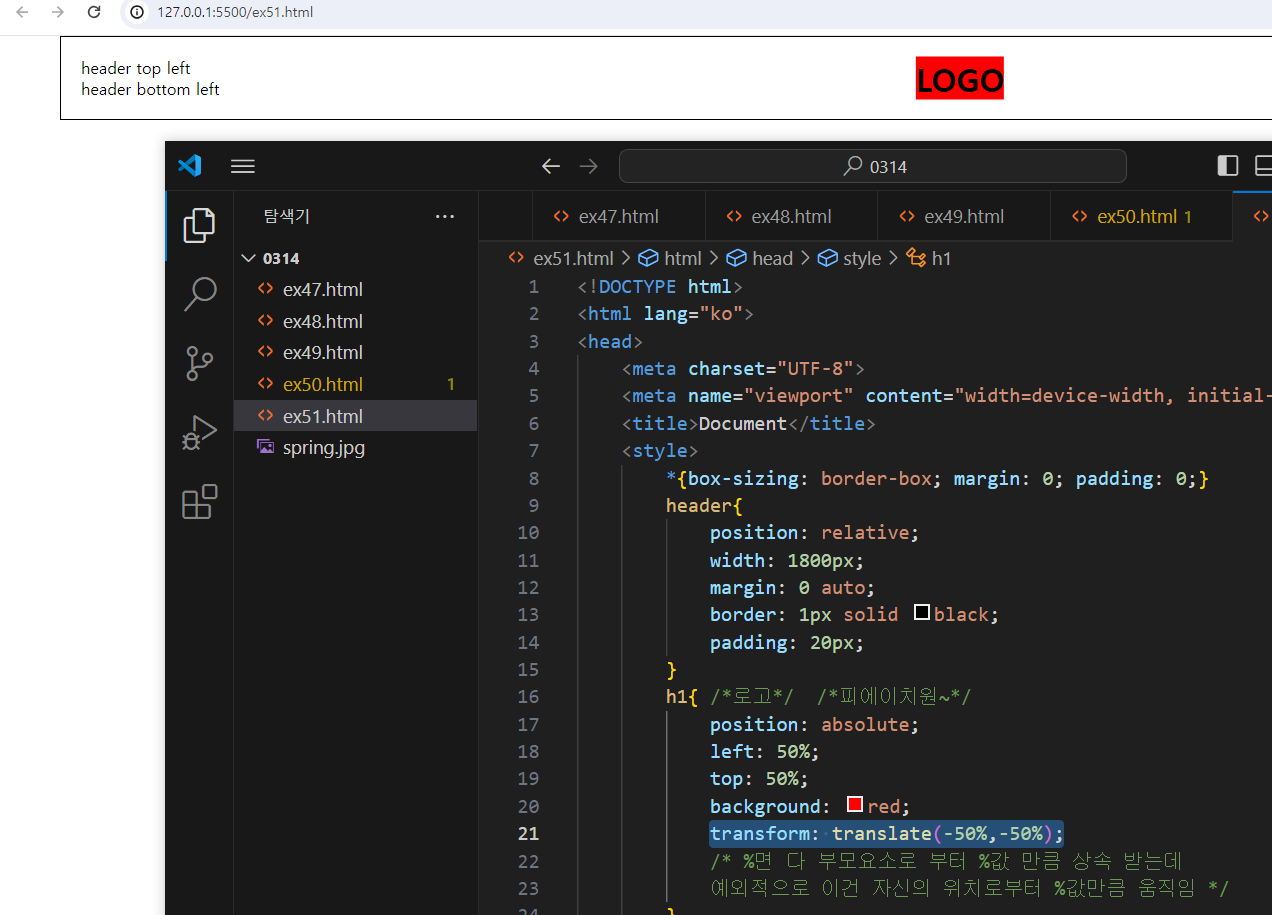Select ex51.html in file explorer
This screenshot has width=1272, height=915.
click(x=355, y=416)
